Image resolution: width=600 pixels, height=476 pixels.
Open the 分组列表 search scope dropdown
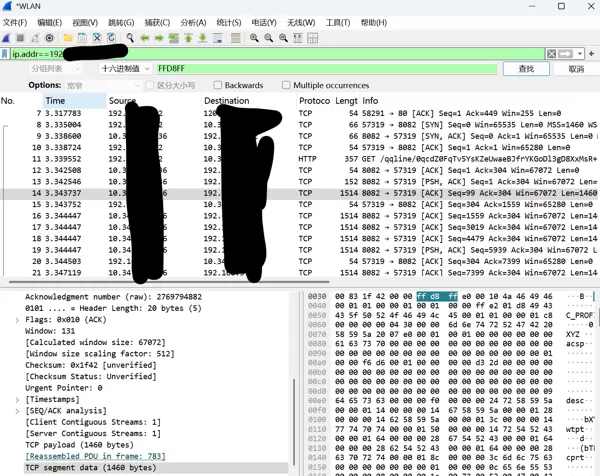click(x=55, y=69)
